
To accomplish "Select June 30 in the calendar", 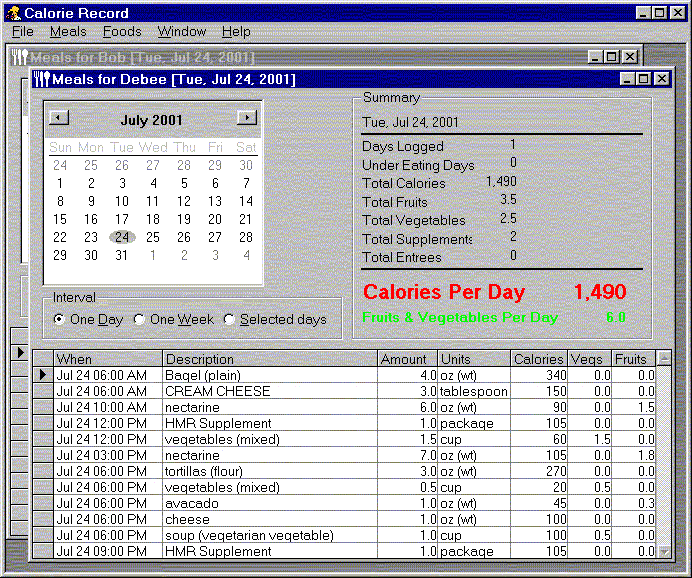I will 246,165.
